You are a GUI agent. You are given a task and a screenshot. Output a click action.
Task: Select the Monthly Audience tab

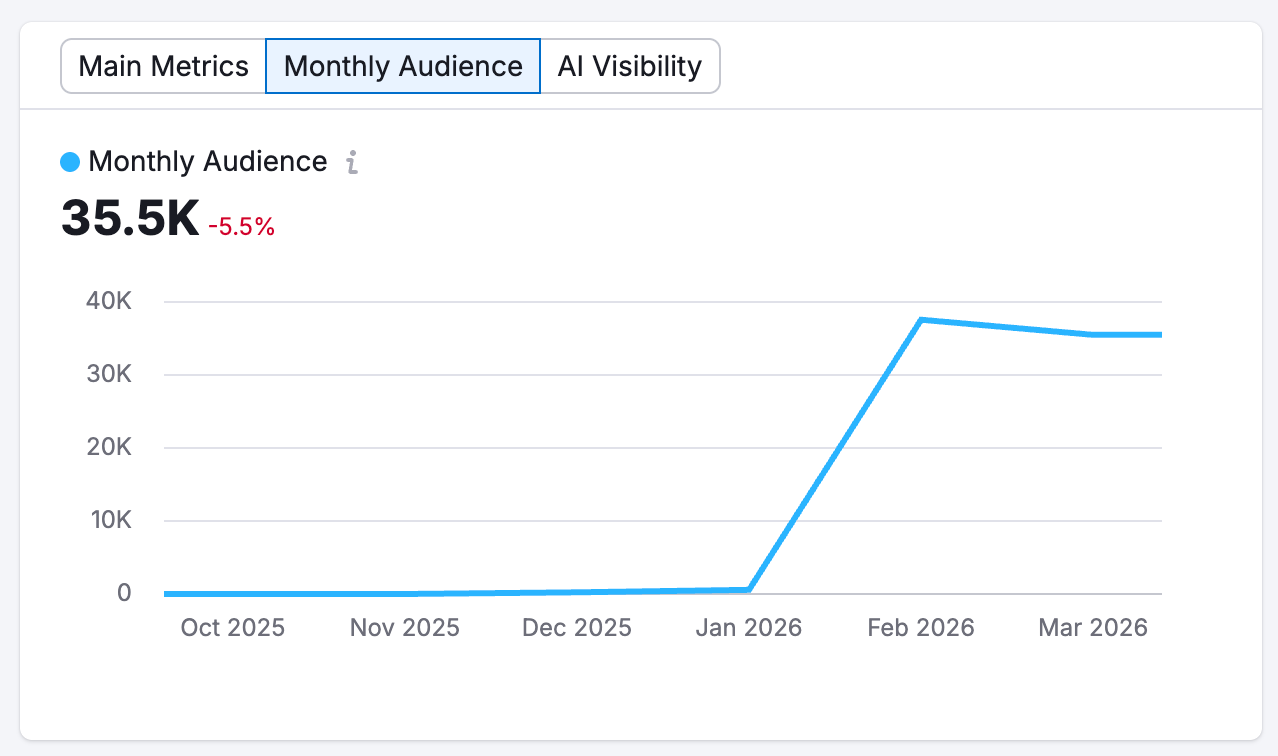(x=402, y=66)
